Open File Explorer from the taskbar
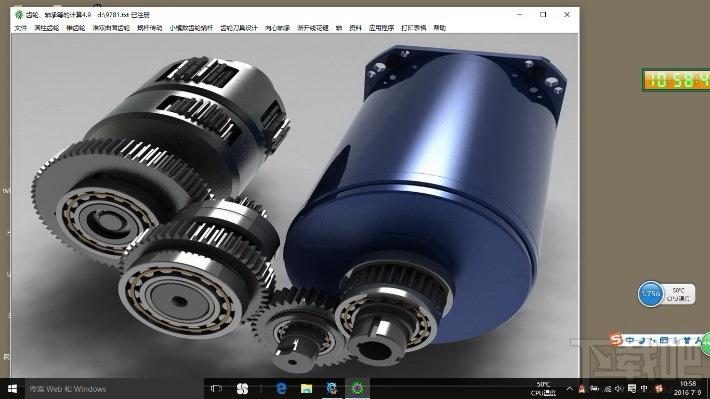 [x=307, y=389]
